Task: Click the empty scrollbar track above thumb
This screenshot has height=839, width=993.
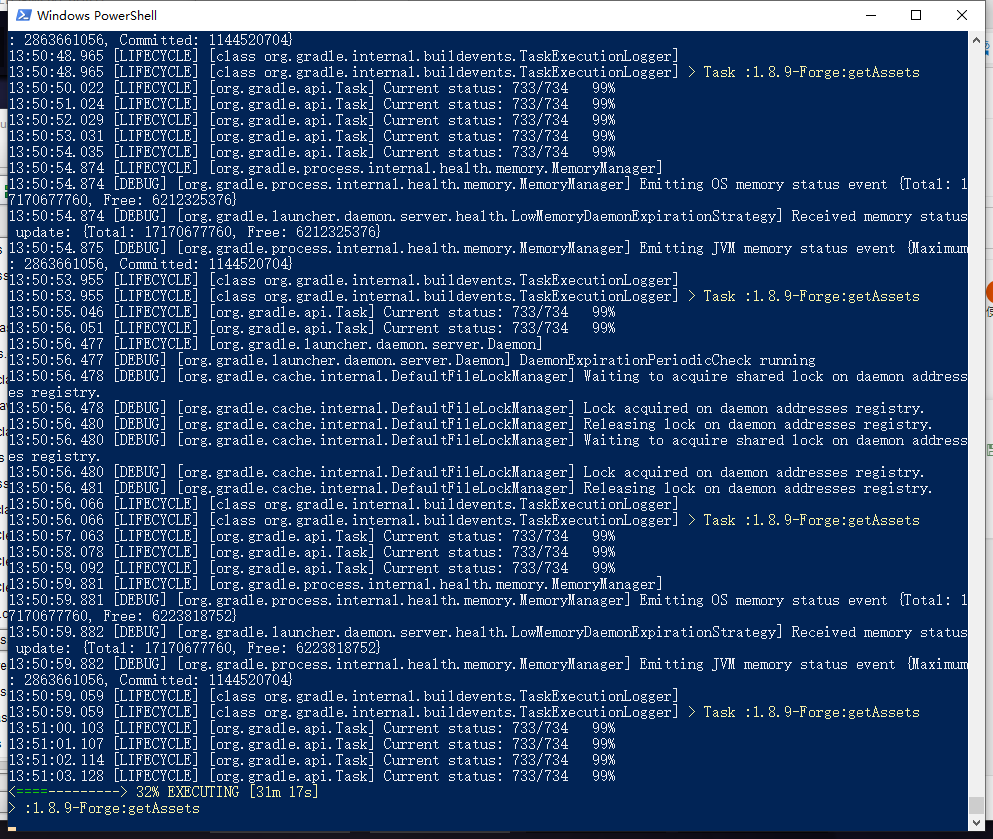Action: coord(977,400)
